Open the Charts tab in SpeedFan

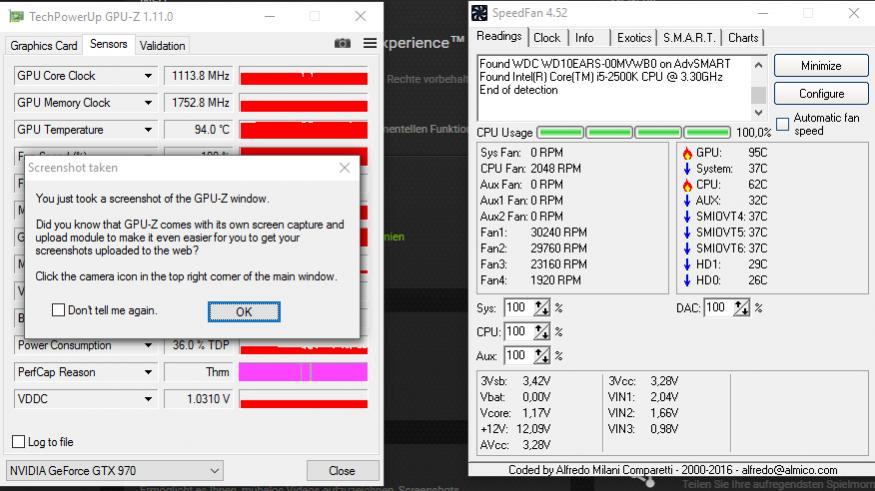[x=743, y=38]
